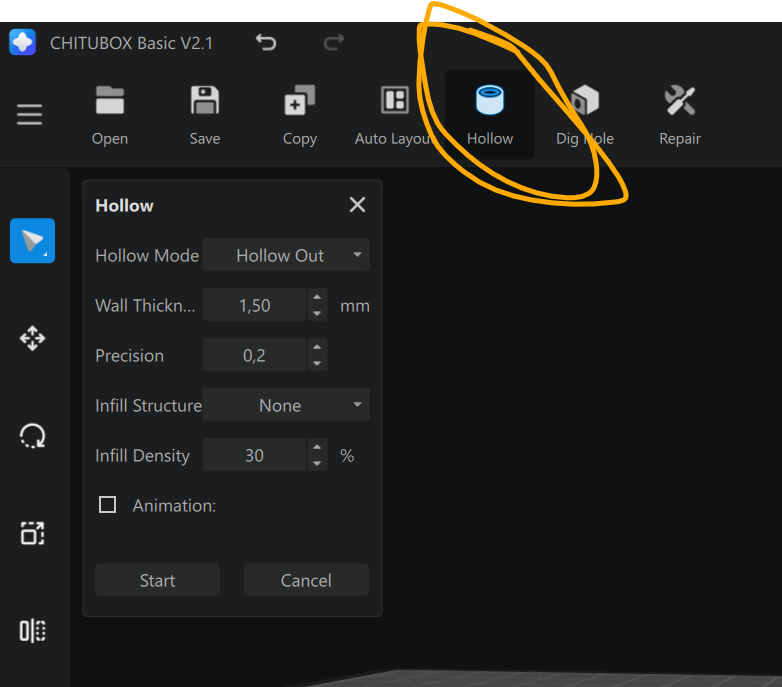
Task: Choose the Select arrow tool
Action: pos(32,241)
